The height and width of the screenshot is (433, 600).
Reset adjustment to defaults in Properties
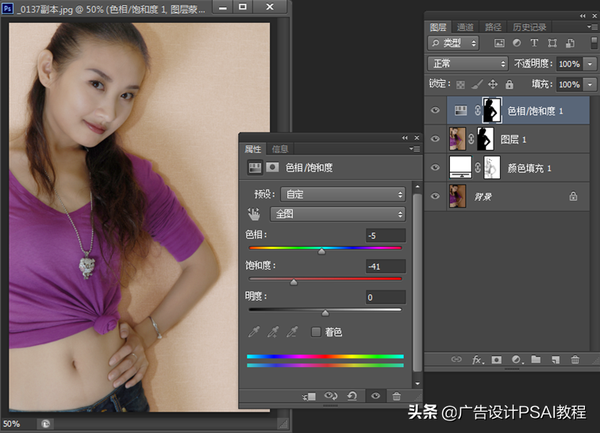(x=354, y=396)
